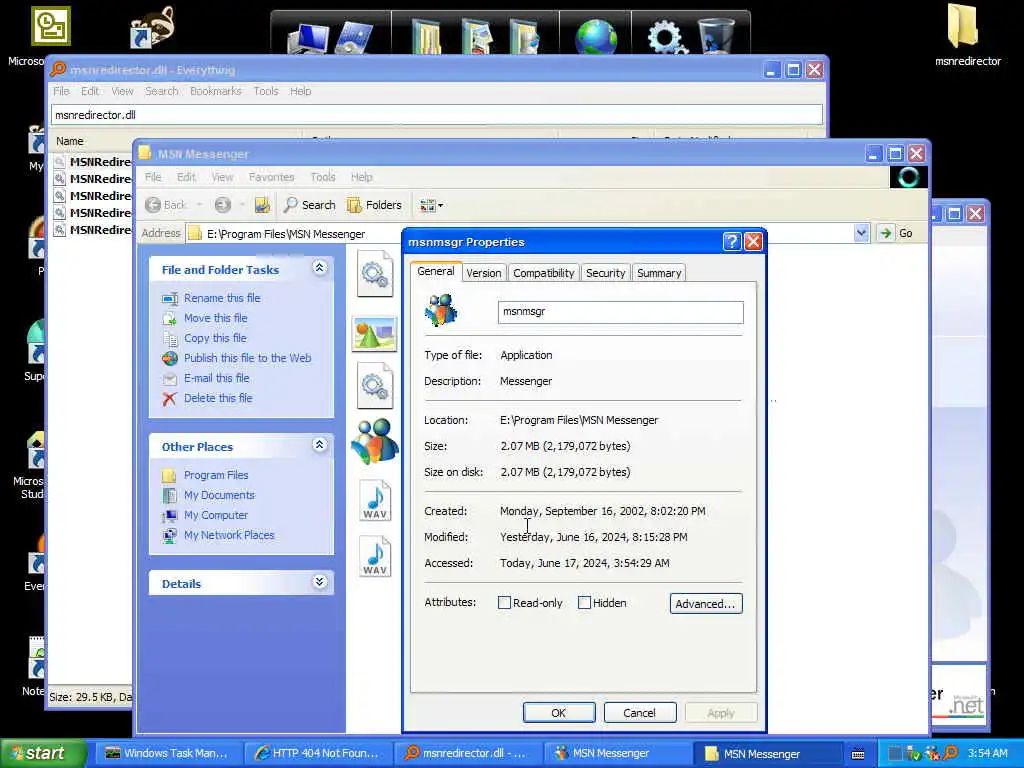Click the Forward arrow in explorer toolbar
The height and width of the screenshot is (768, 1024).
[x=223, y=205]
